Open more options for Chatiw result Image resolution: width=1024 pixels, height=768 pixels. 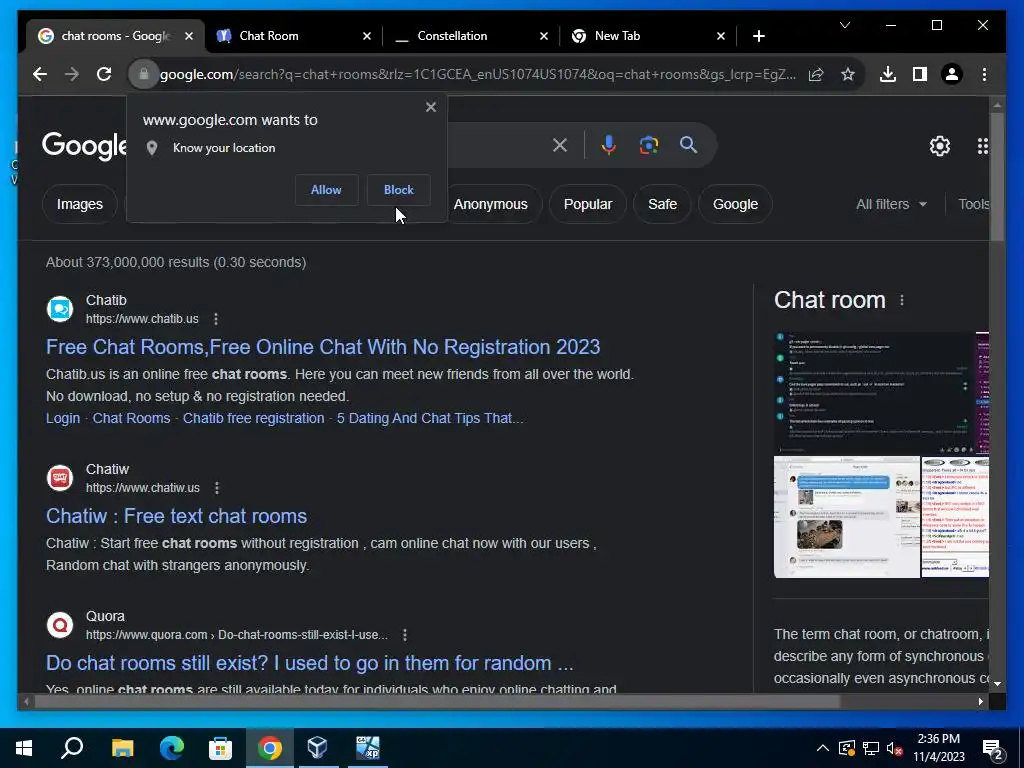coord(217,488)
